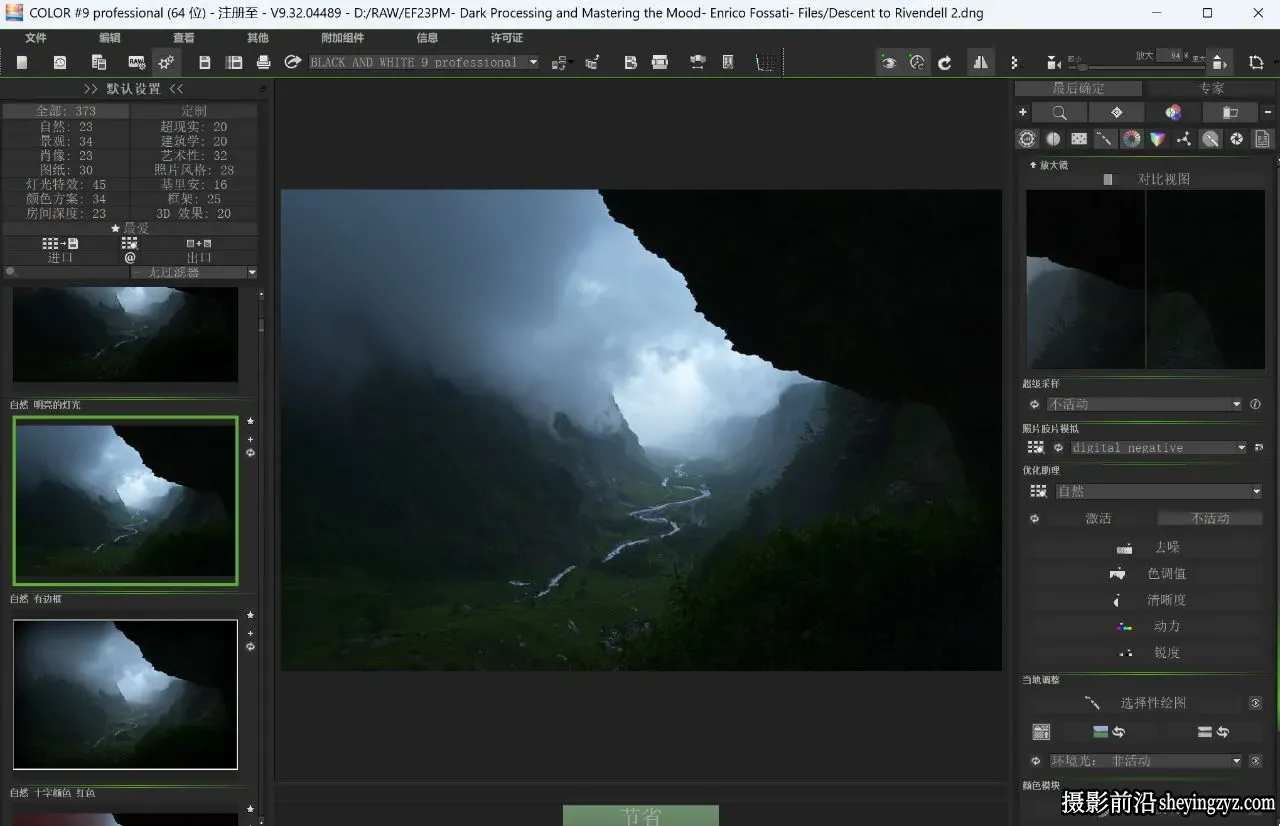
Task: Click the zoom slider handle in the toolbar
Action: click(x=1080, y=65)
